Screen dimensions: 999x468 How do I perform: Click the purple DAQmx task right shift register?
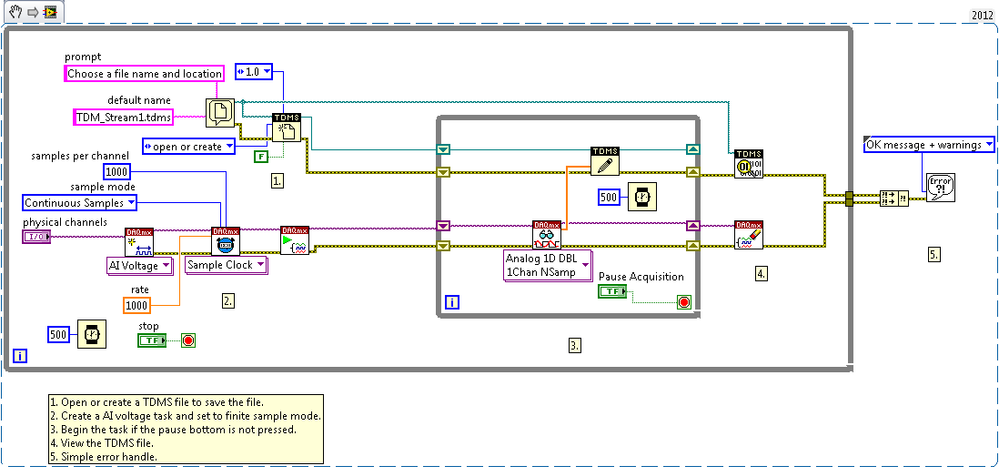coord(693,225)
